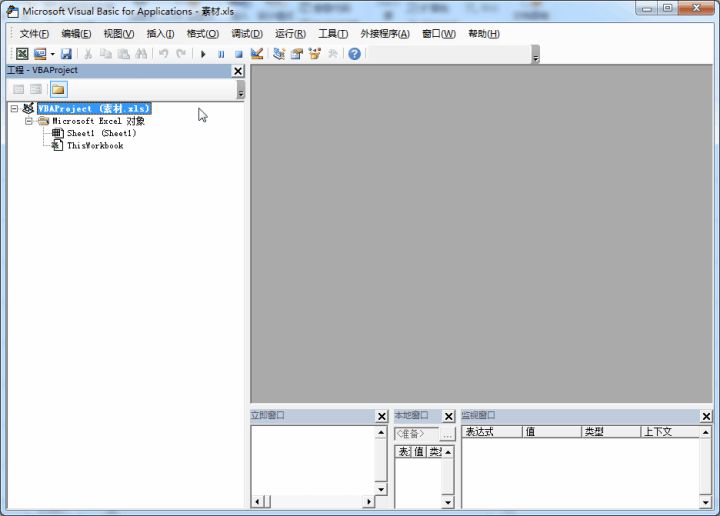Open the 文件(F) menu
720x516 pixels.
pos(34,34)
